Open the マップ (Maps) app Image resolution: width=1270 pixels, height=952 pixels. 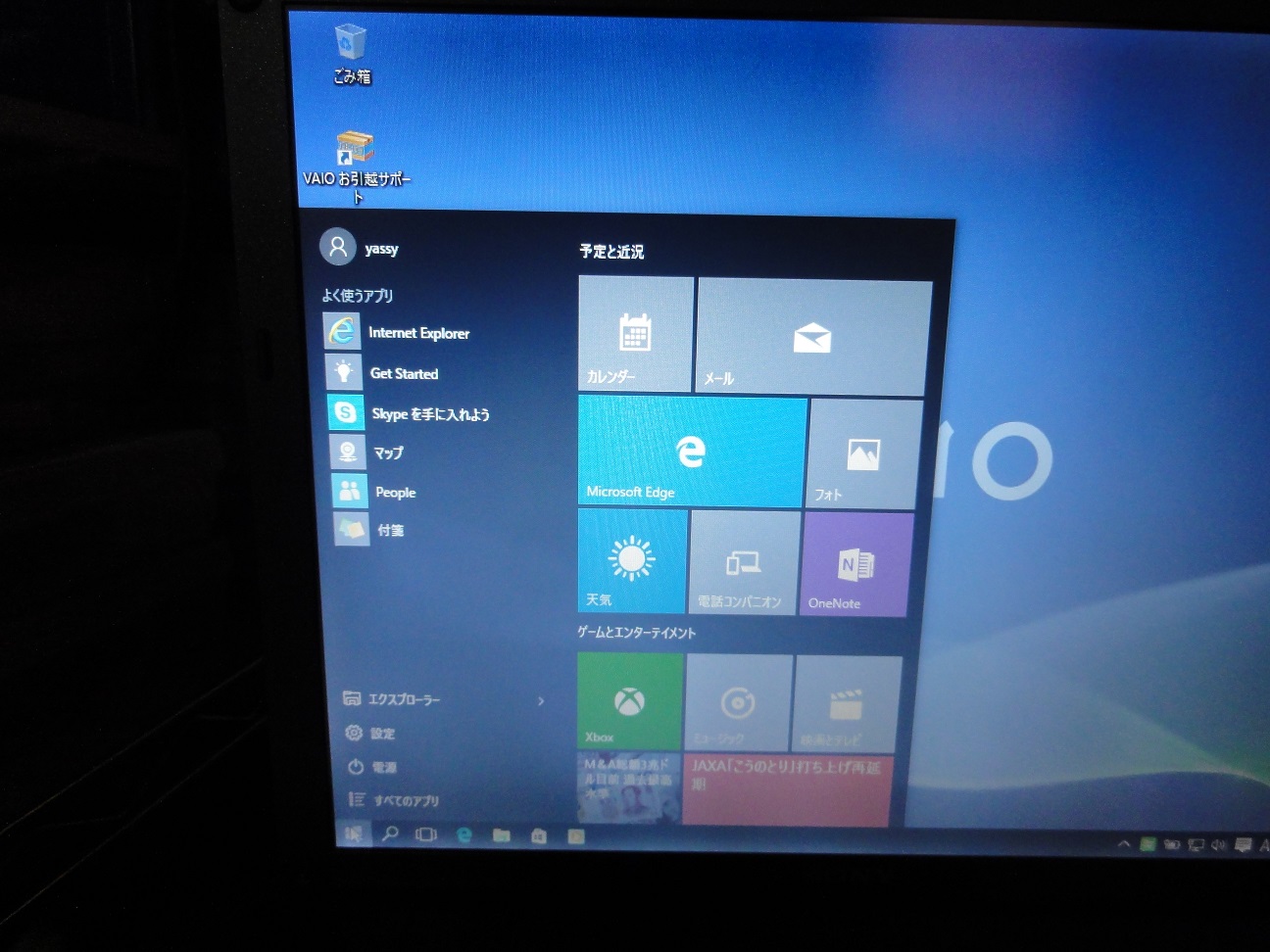coord(366,452)
